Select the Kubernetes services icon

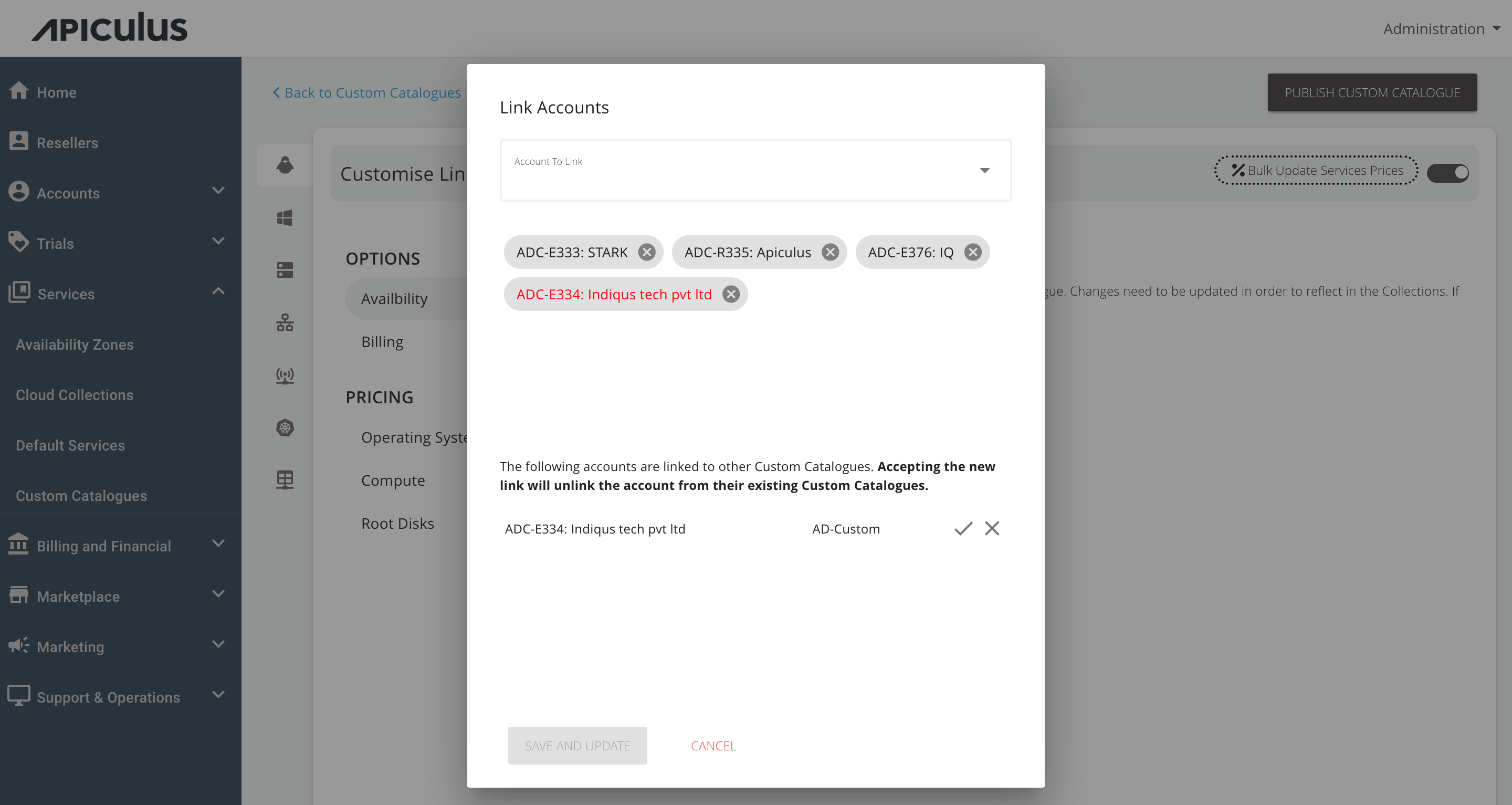285,428
